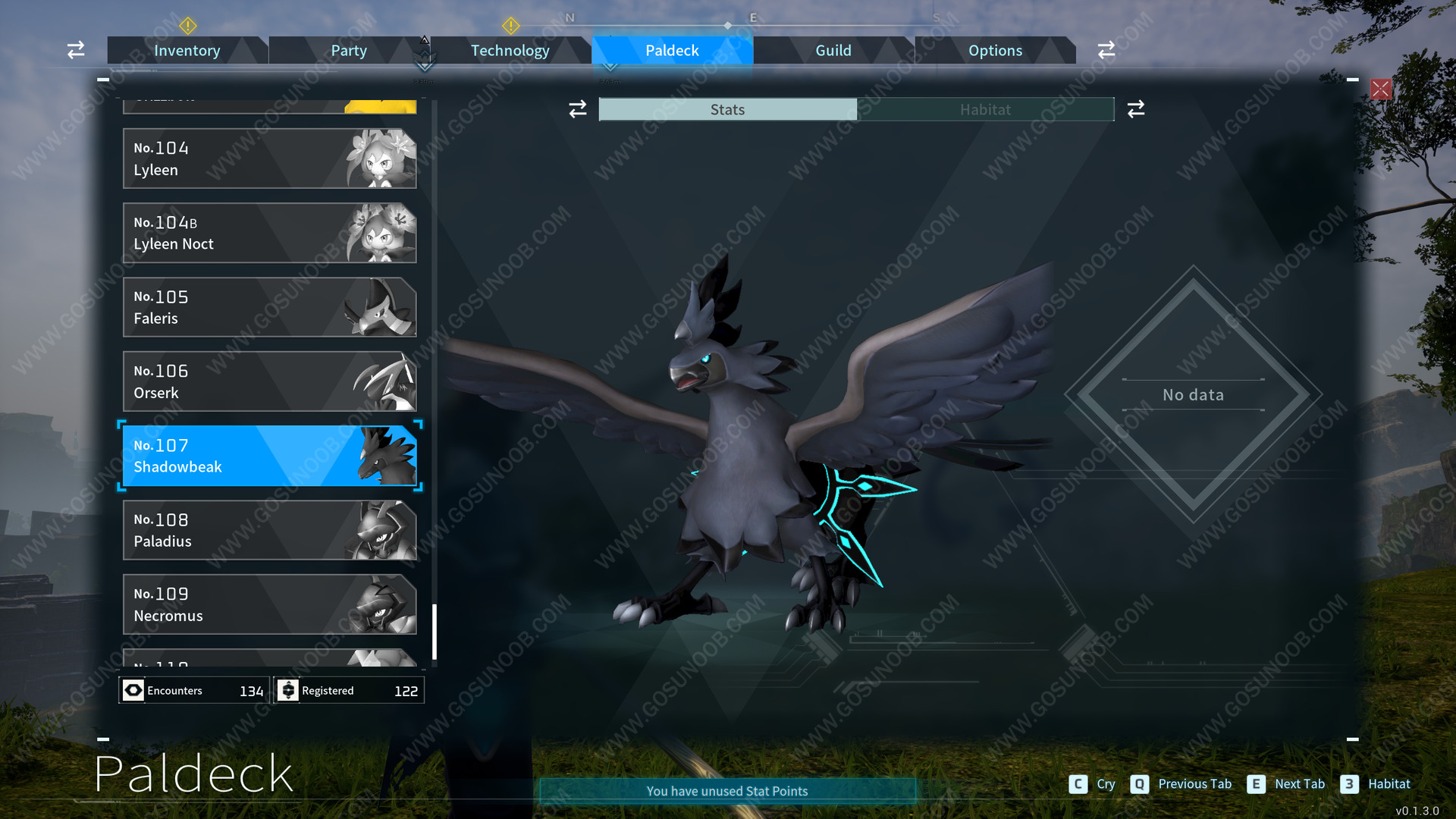The image size is (1456, 819).
Task: Select No.105 Faleris entry
Action: coord(270,307)
